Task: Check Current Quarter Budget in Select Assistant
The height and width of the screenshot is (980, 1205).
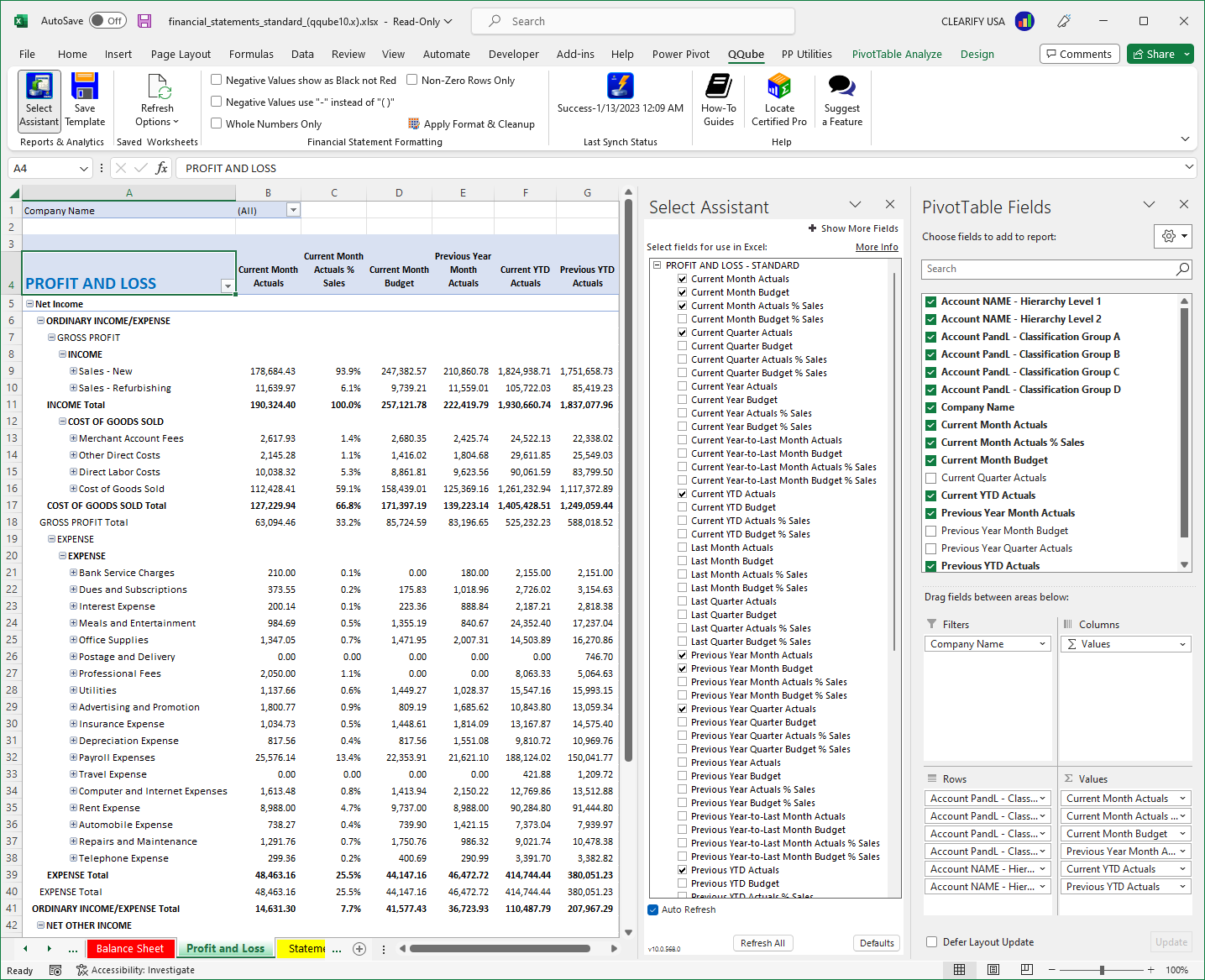Action: coord(683,345)
